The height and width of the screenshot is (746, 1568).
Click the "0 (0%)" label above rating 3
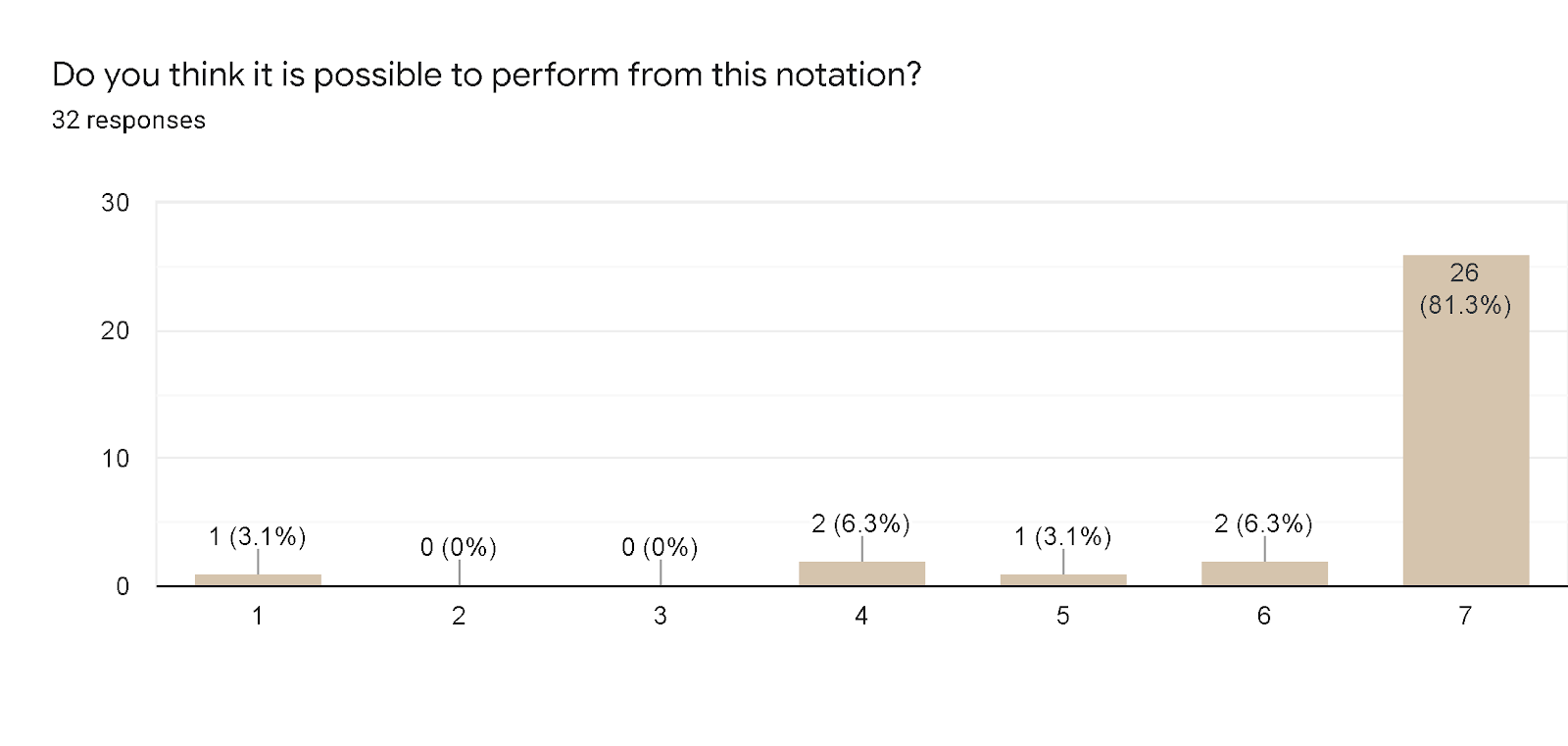point(660,547)
